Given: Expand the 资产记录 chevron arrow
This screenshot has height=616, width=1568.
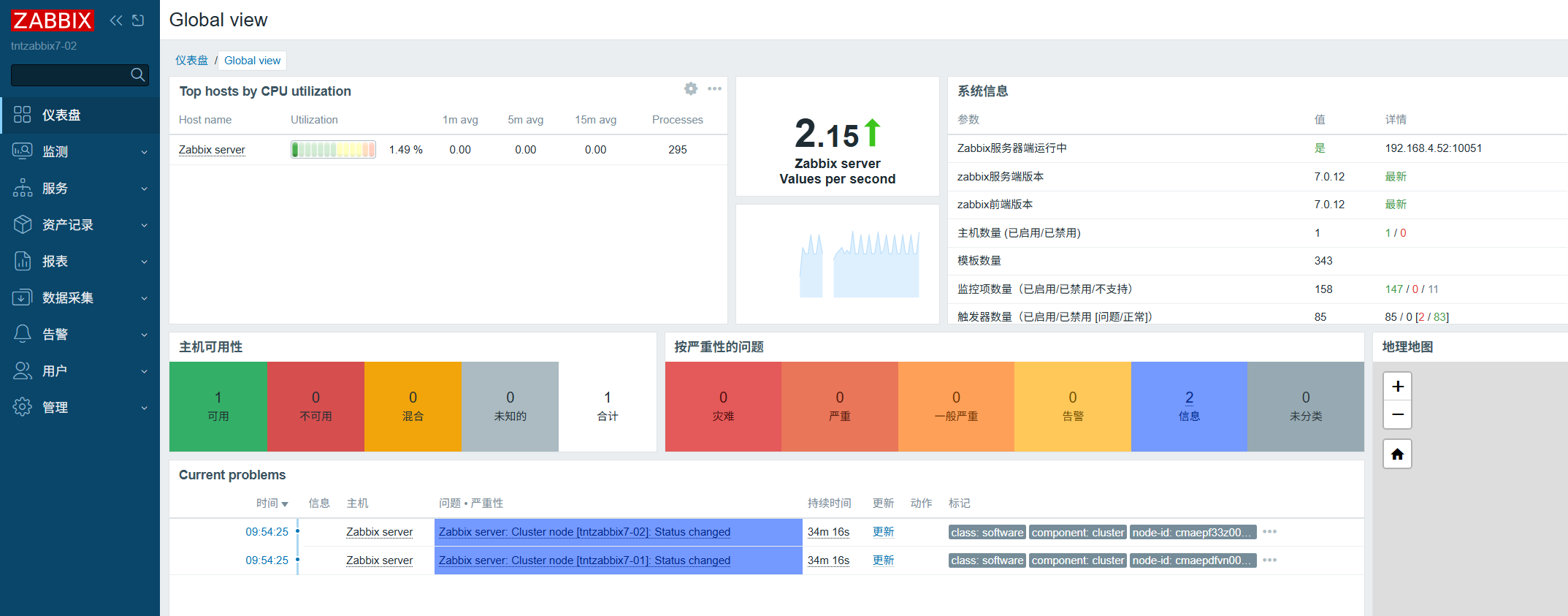Looking at the screenshot, I should tap(144, 226).
